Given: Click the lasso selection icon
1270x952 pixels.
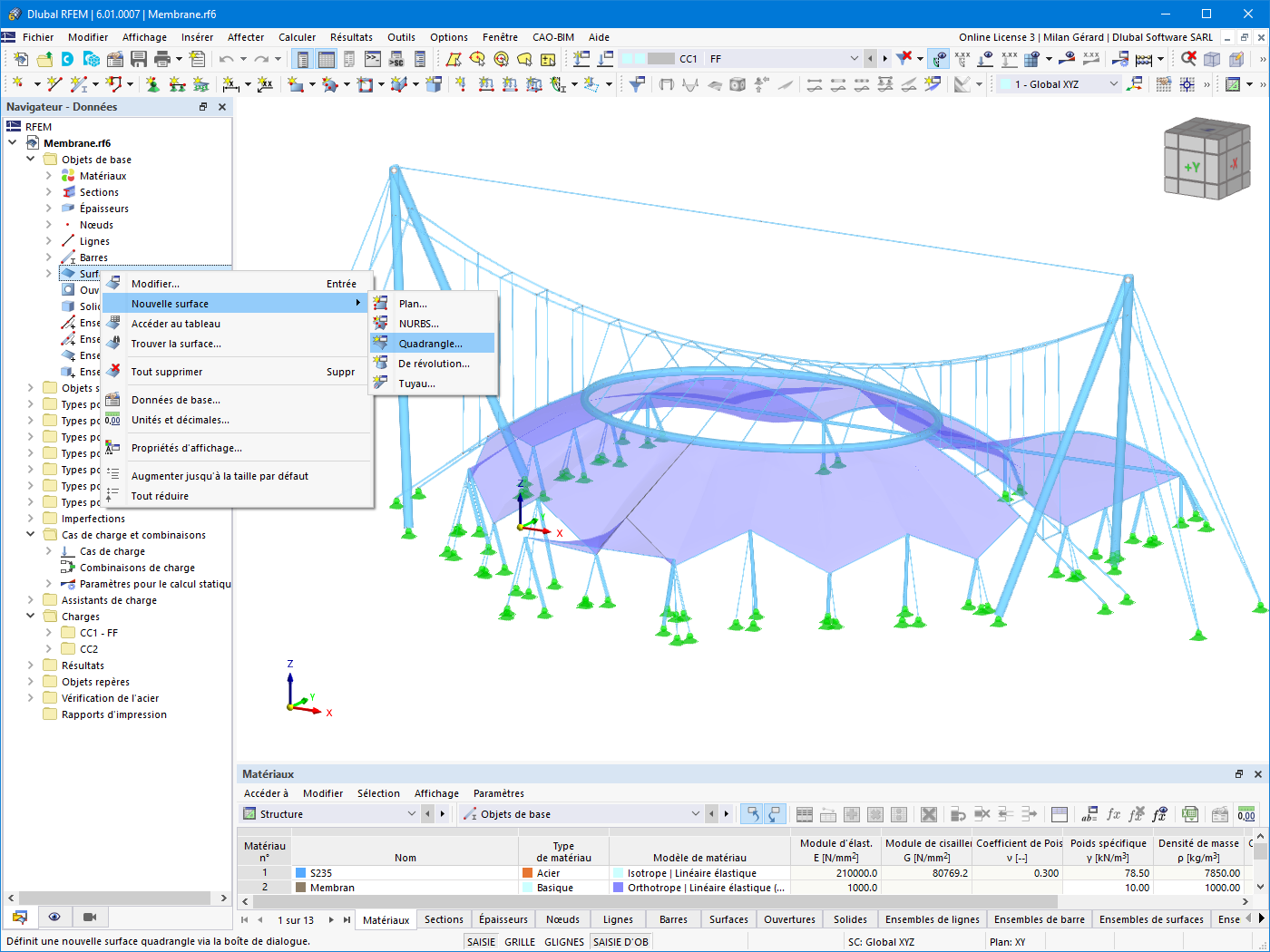Looking at the screenshot, I should [x=524, y=59].
